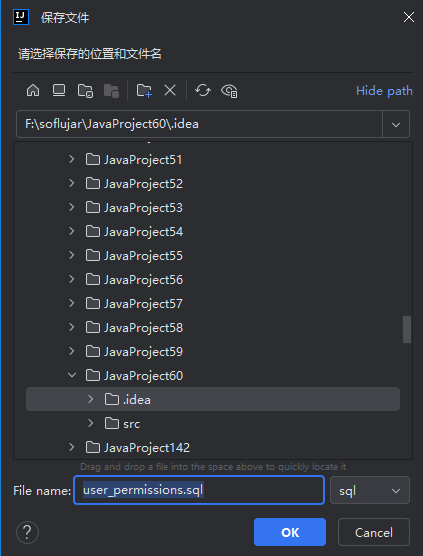
Task: Collapse the JavaProject60 folder
Action: click(72, 375)
